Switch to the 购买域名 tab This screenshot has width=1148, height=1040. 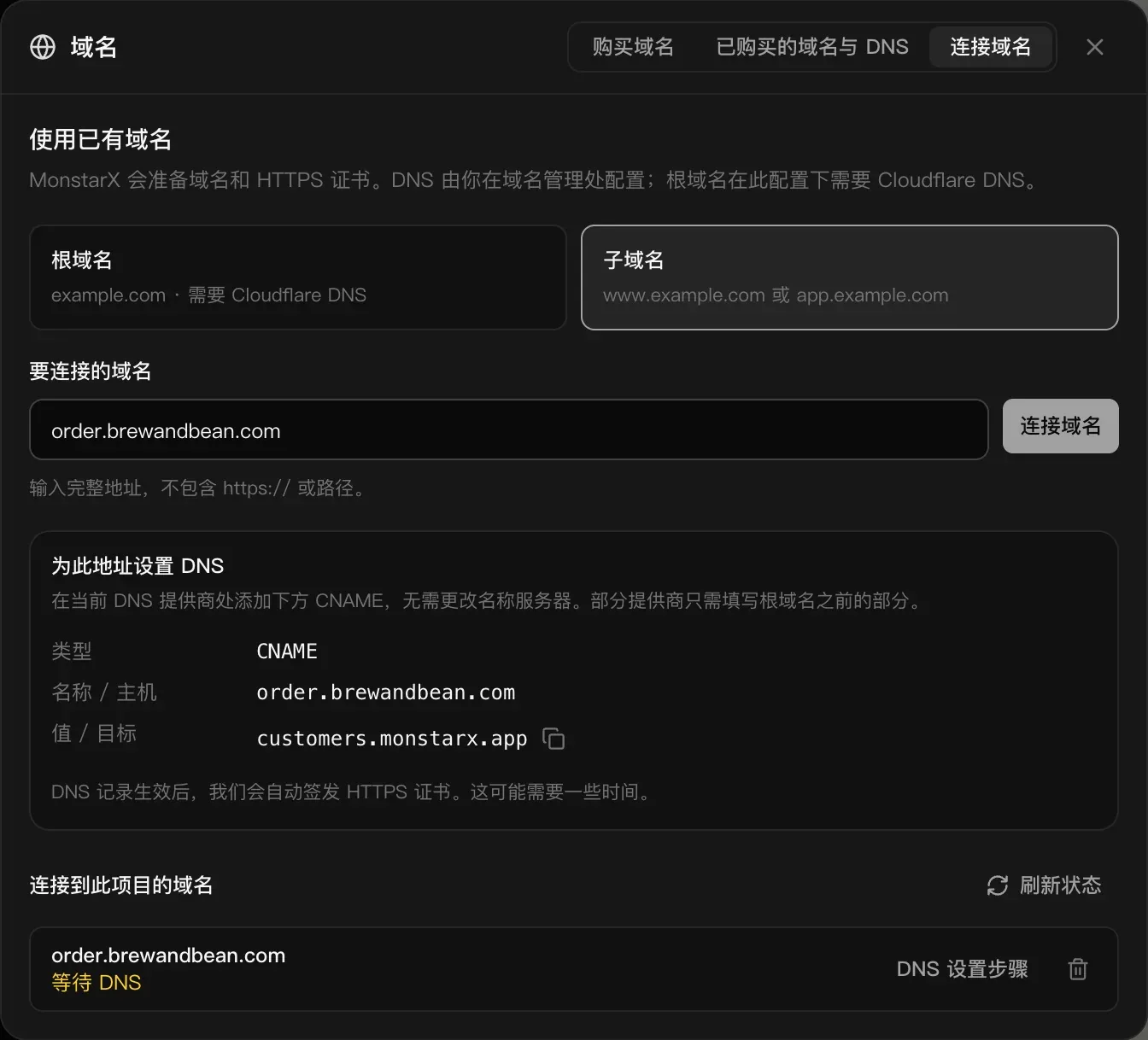[x=633, y=47]
